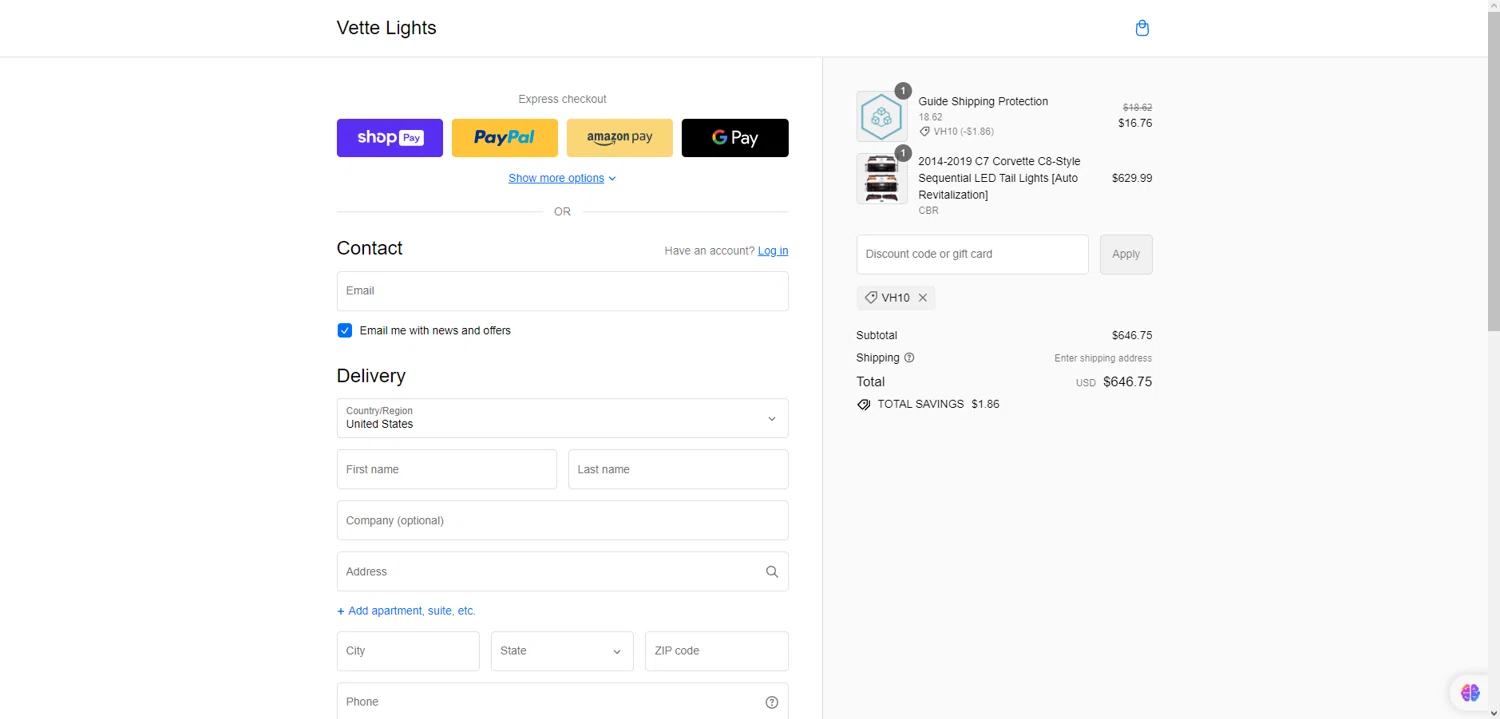Click the discounted price $16.76
The image size is (1500, 719).
point(1135,123)
